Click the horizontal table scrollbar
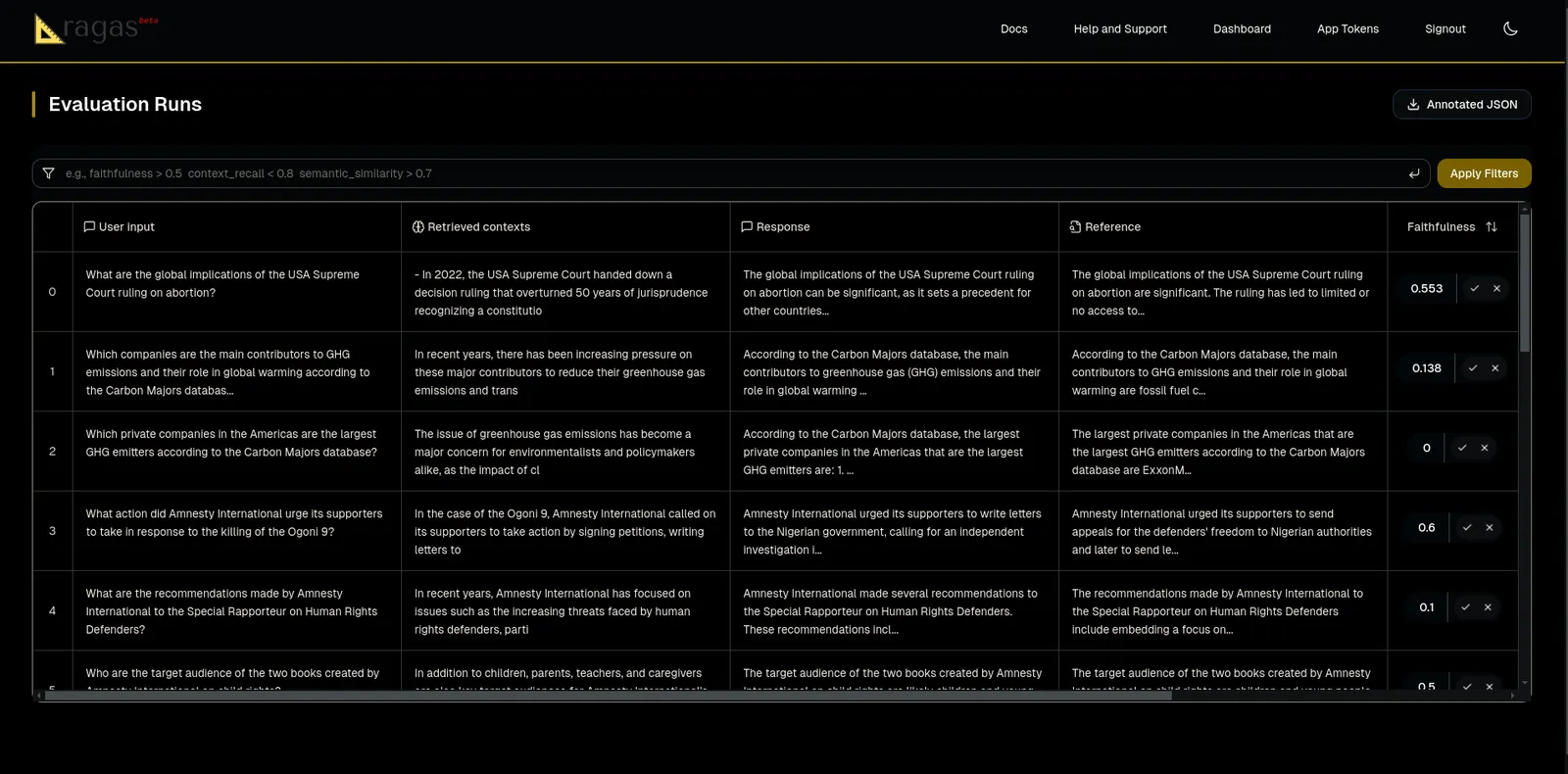The width and height of the screenshot is (1568, 774). pos(608,696)
